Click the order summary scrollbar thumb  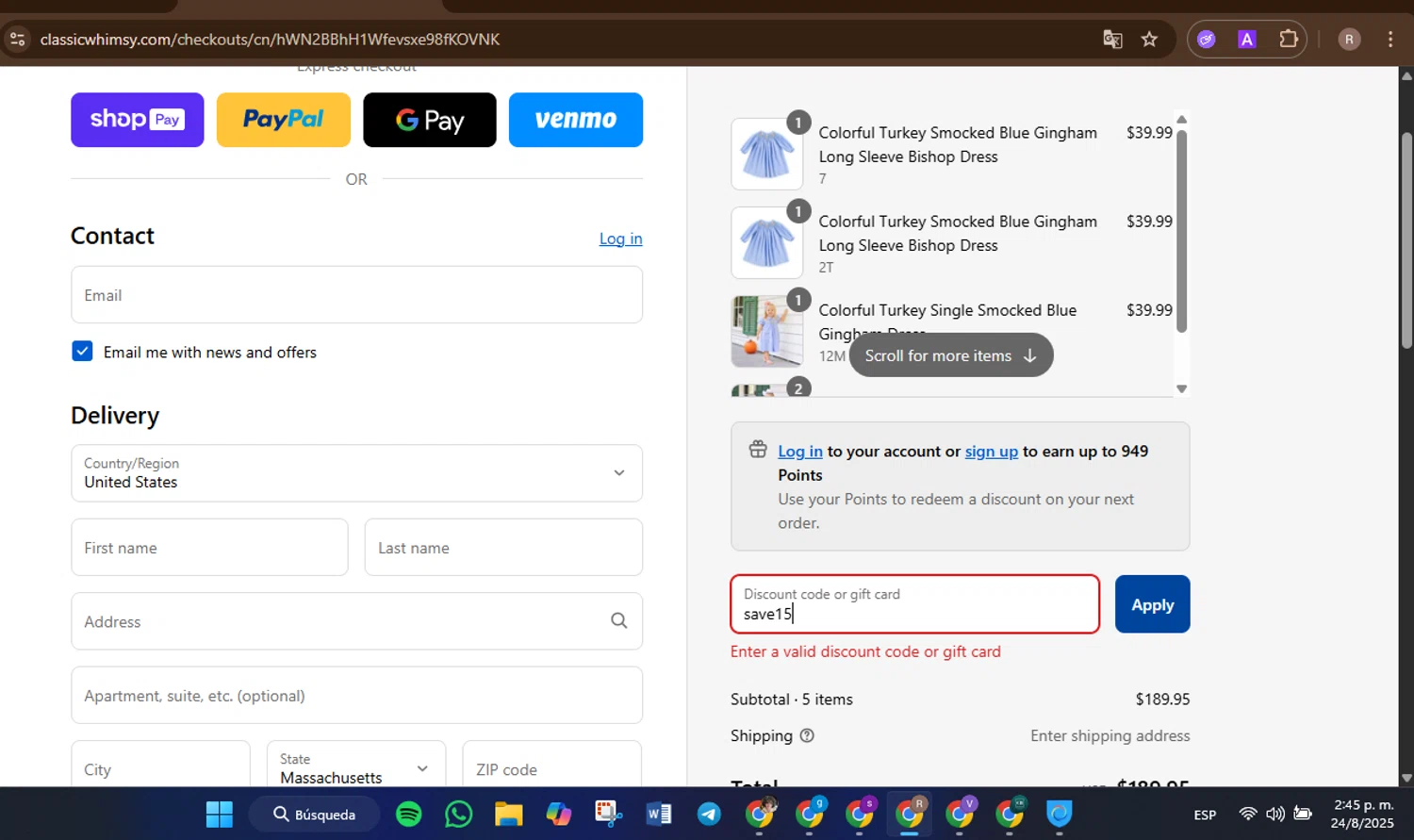click(x=1181, y=231)
